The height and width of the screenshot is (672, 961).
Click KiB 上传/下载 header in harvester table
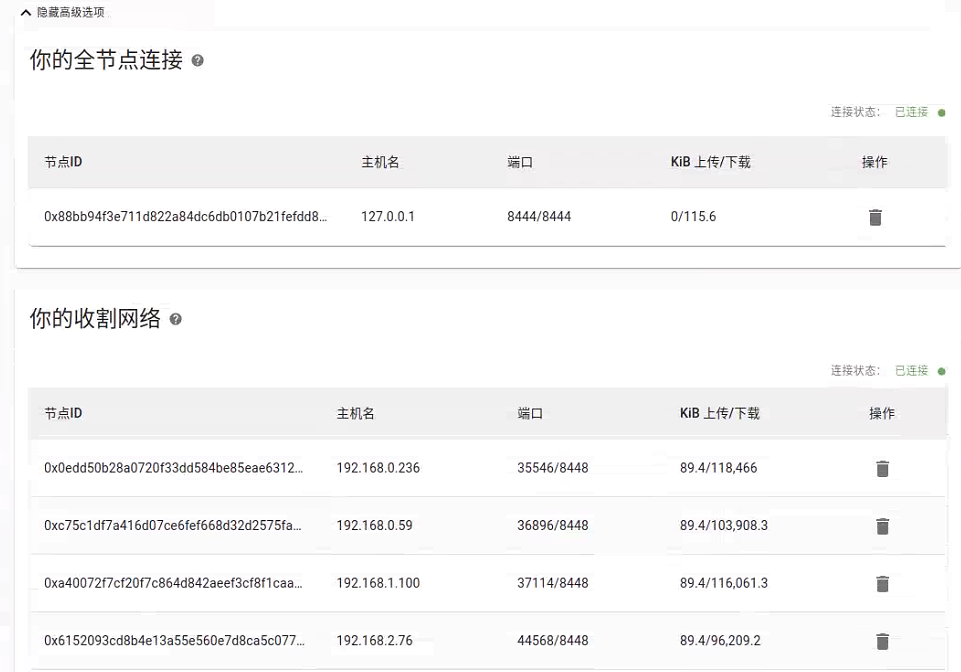coord(720,413)
